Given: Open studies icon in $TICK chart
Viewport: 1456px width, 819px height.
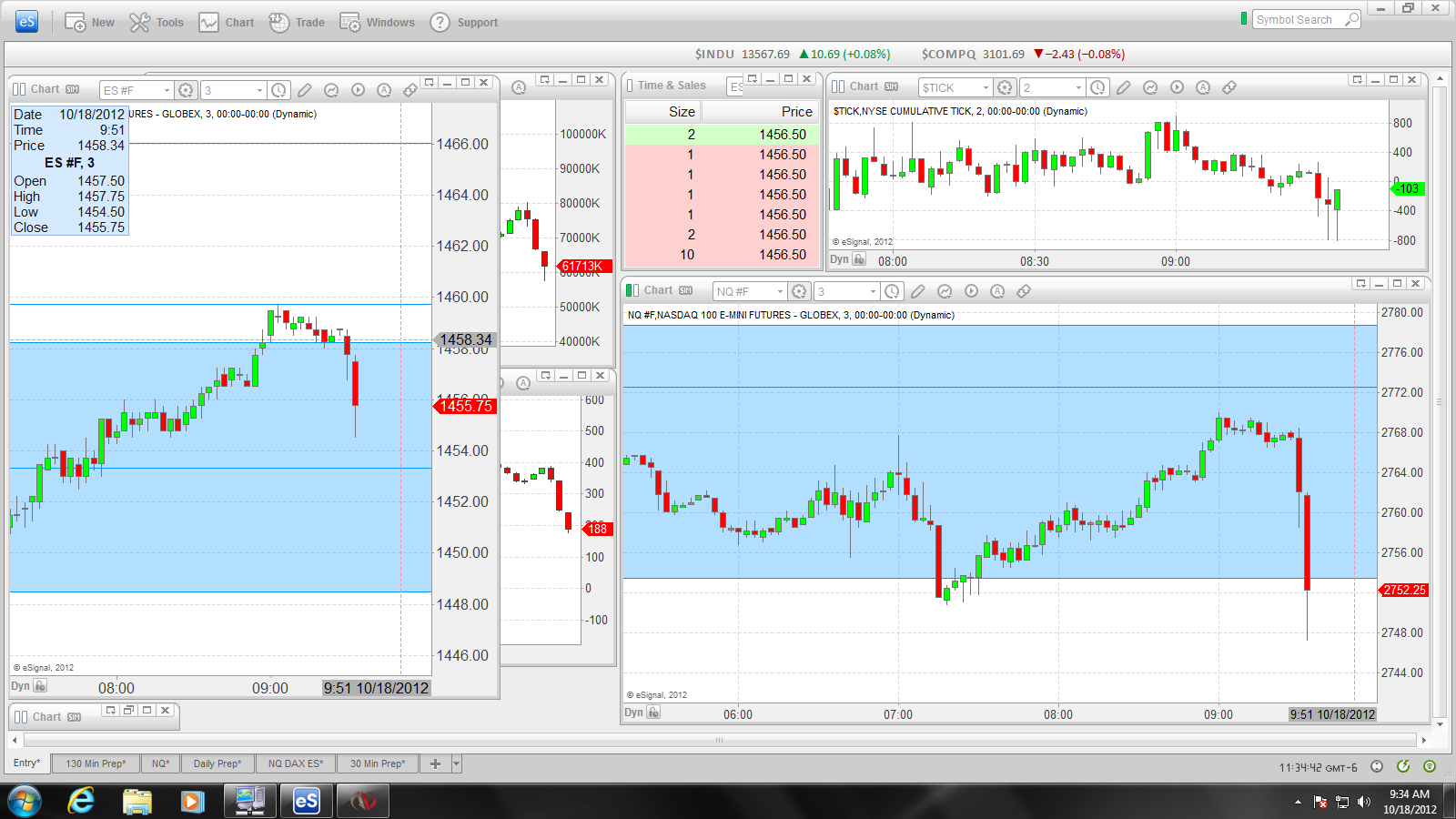Looking at the screenshot, I should point(1150,87).
